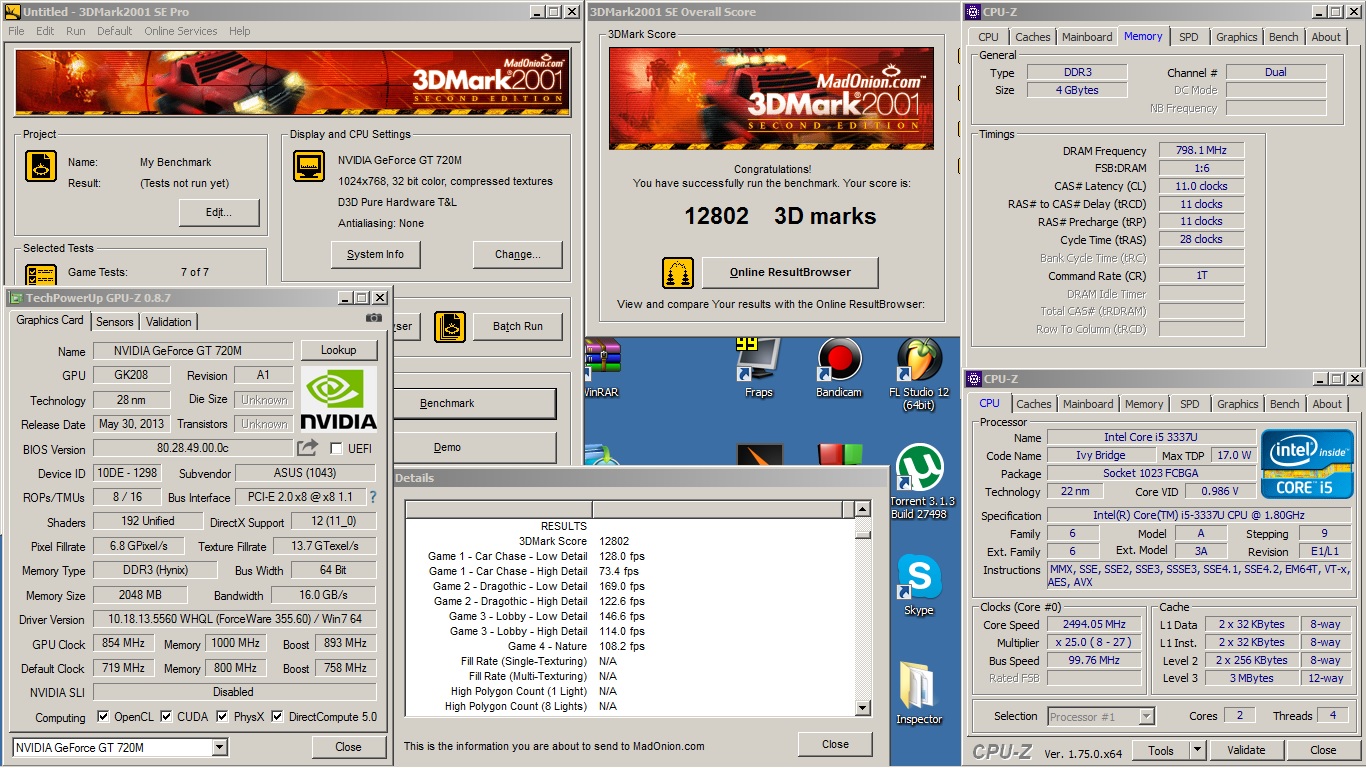1366x768 pixels.
Task: Switch to the Sensors tab in GPU-Z
Action: click(115, 322)
